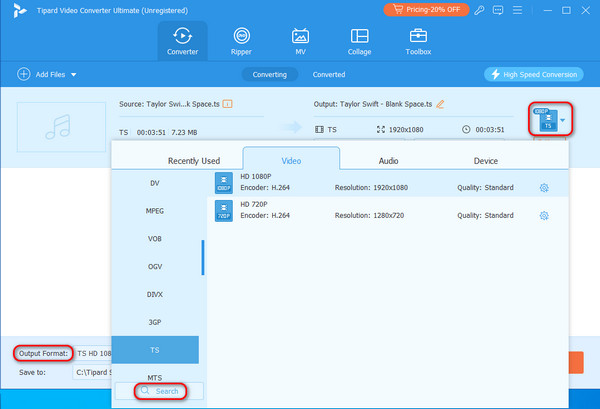Click the output resolution 1920x1080 text

click(406, 130)
